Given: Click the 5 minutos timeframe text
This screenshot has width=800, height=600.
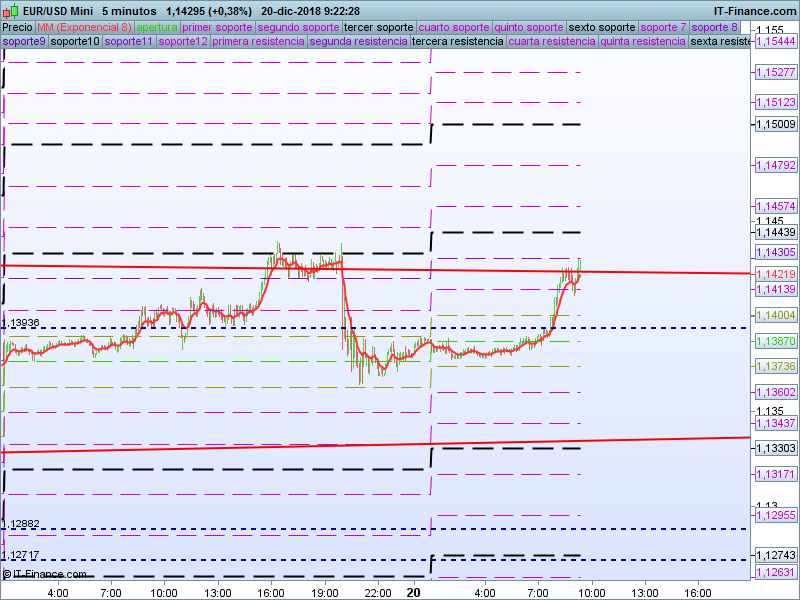Looking at the screenshot, I should (x=129, y=11).
